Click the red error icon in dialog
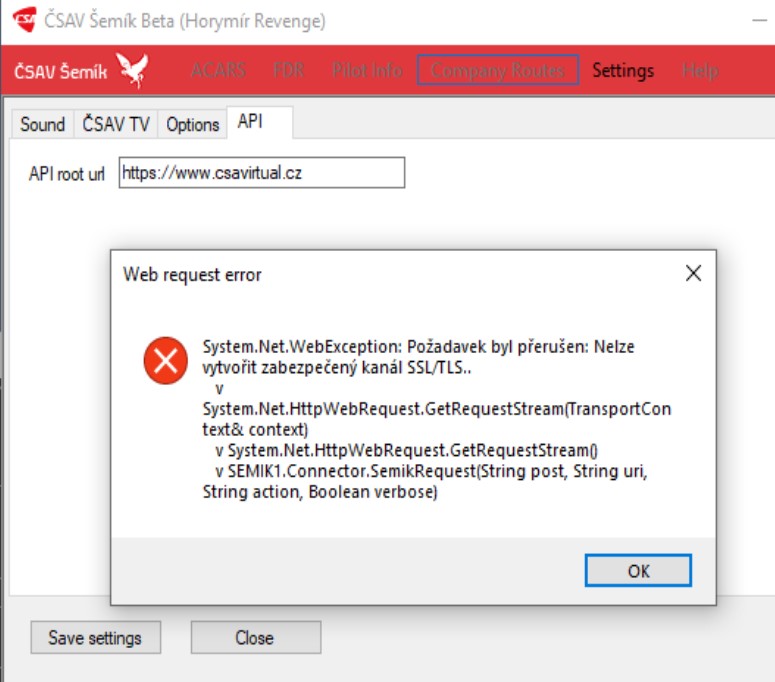Viewport: 775px width, 682px height. tap(166, 360)
